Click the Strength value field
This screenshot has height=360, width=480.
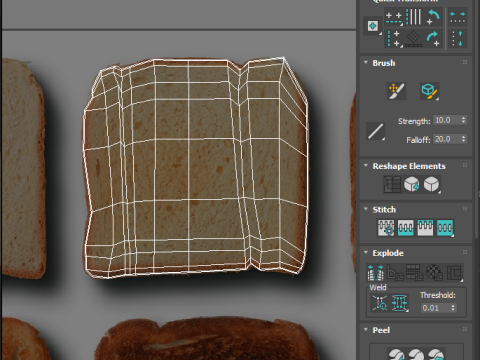tap(447, 120)
